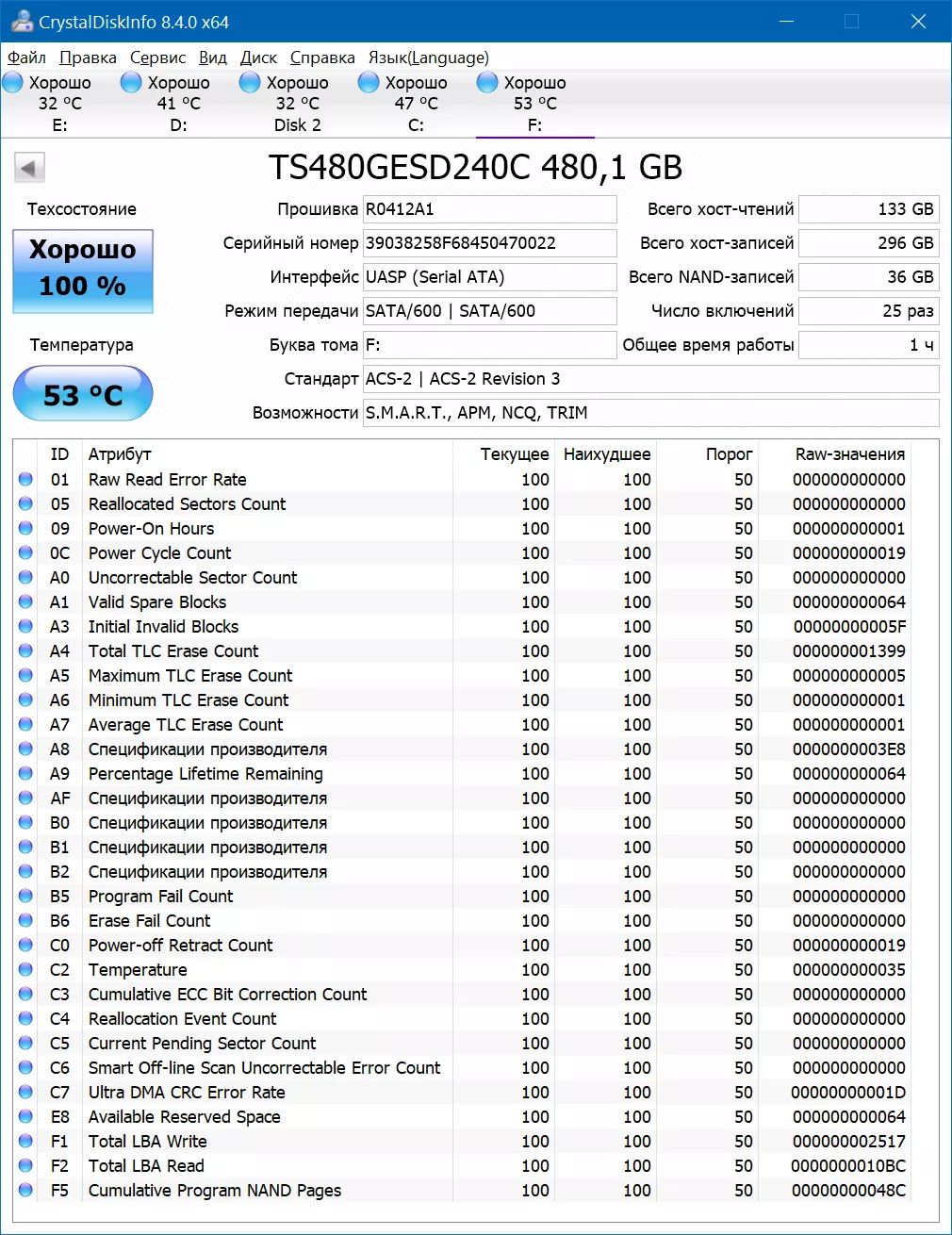Click the Прошивка field R0412A1
952x1235 pixels.
[x=489, y=209]
